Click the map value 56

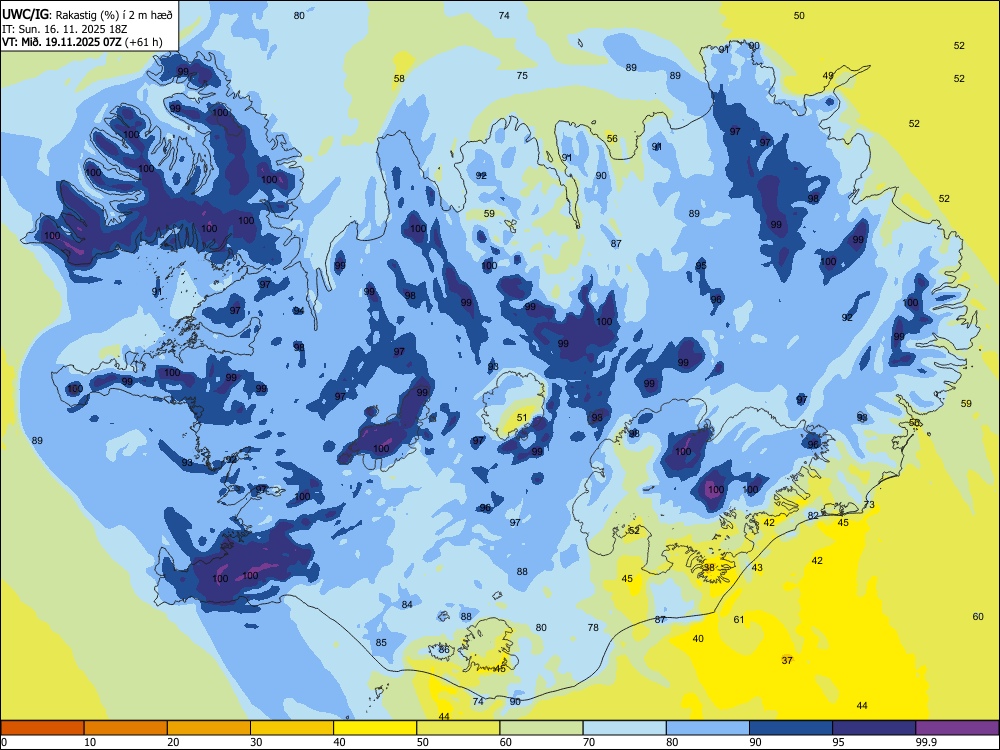pyautogui.click(x=612, y=138)
